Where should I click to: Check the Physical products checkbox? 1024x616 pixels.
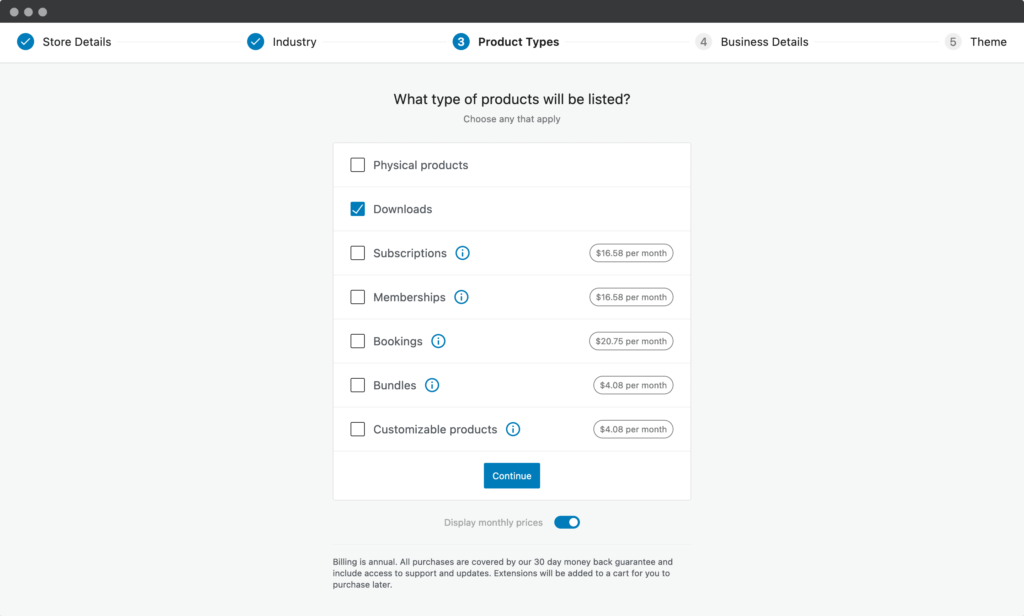(x=358, y=165)
